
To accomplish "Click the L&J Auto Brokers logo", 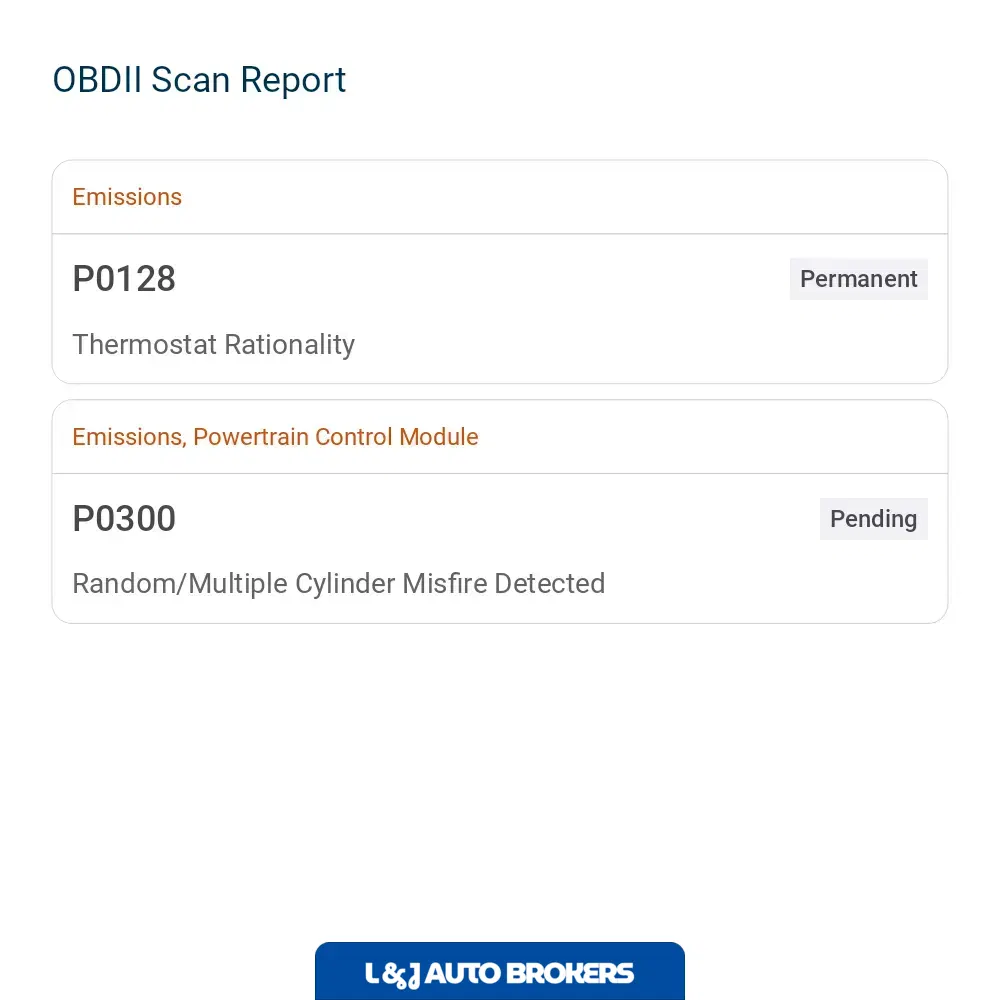I will [x=500, y=971].
